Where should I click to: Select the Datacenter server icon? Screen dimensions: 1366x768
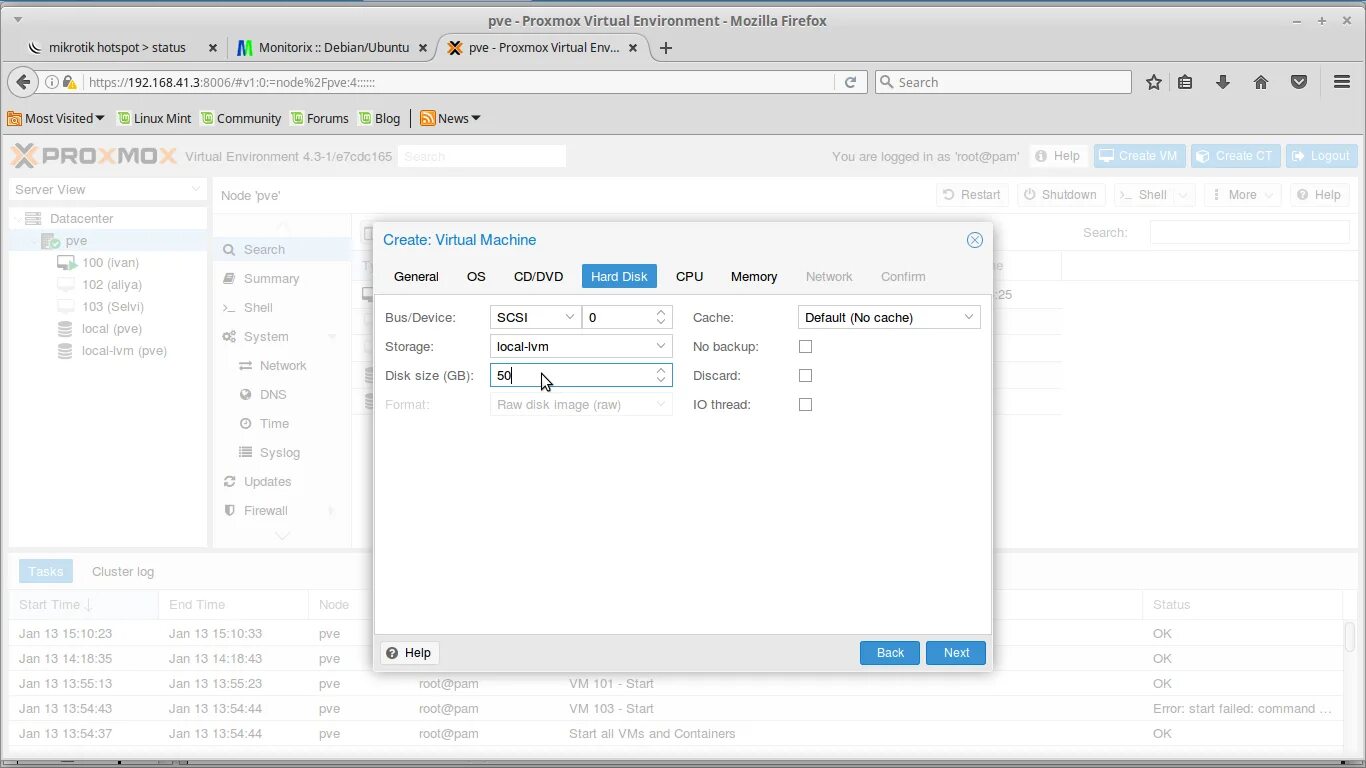(33, 218)
